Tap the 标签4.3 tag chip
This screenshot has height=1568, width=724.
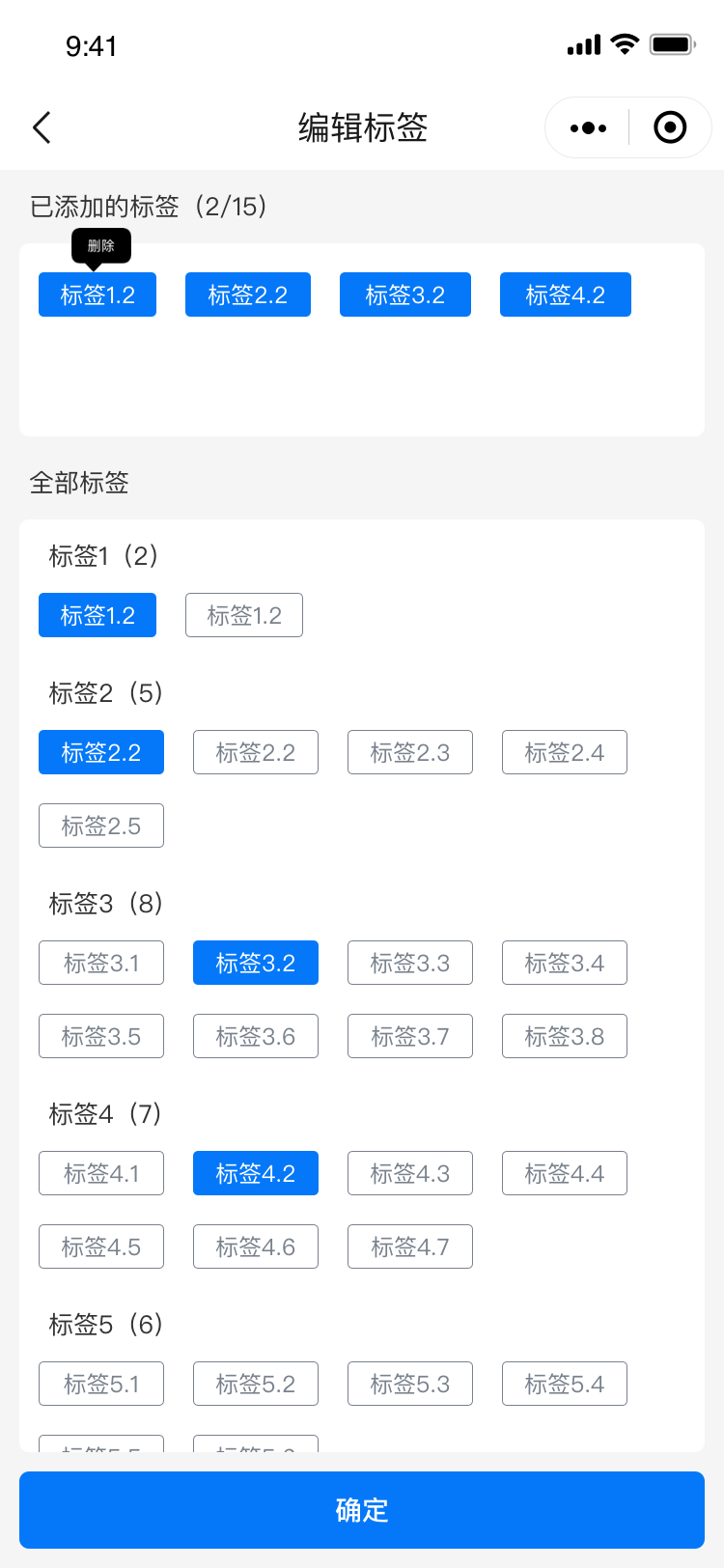tap(410, 1173)
